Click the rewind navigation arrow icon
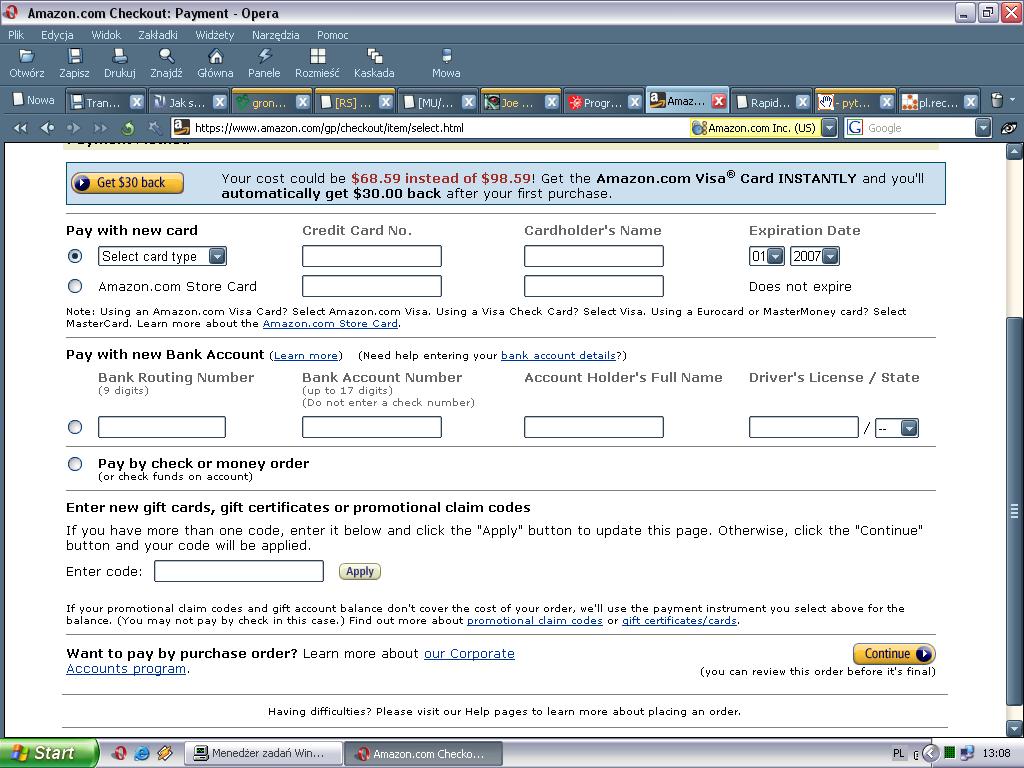The height and width of the screenshot is (768, 1024). tap(21, 128)
